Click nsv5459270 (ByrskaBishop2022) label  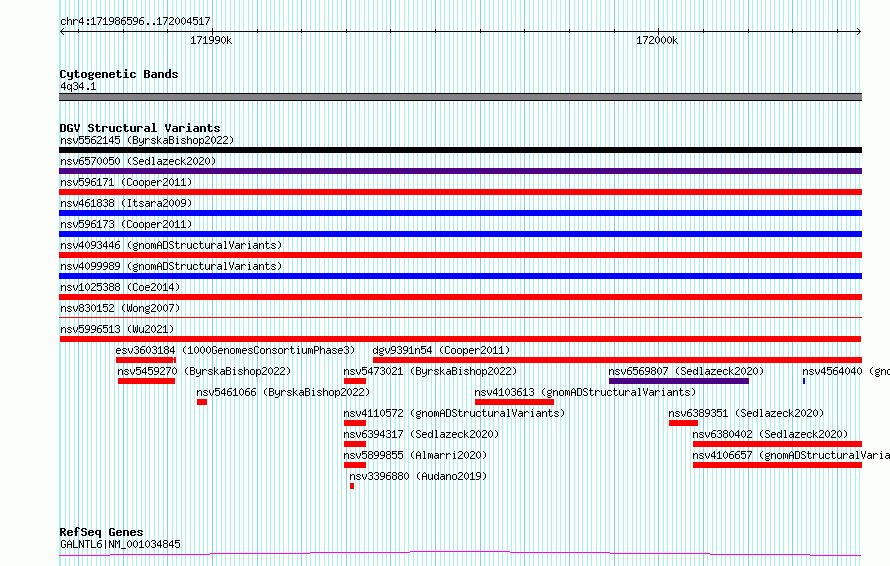tap(204, 371)
